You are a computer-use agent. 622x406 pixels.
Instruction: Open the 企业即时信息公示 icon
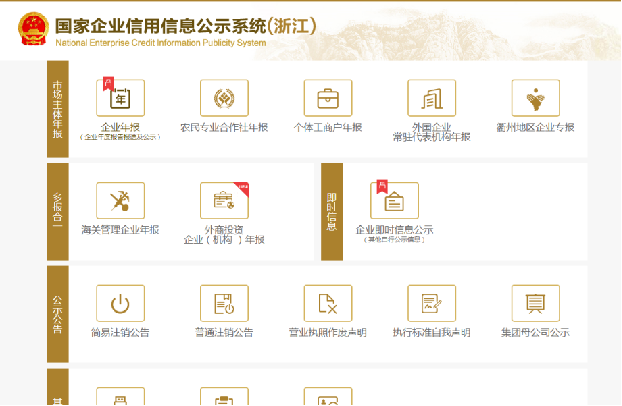[x=394, y=201]
